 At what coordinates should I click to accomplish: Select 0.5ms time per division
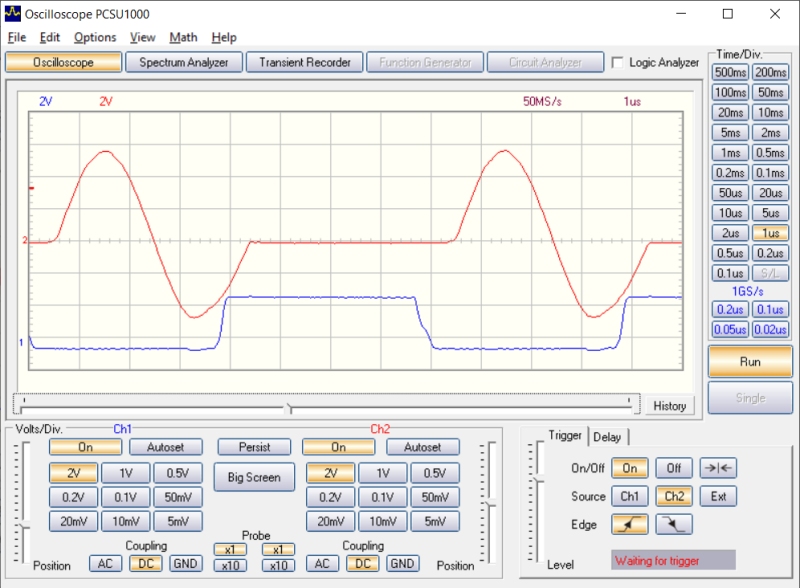point(769,153)
